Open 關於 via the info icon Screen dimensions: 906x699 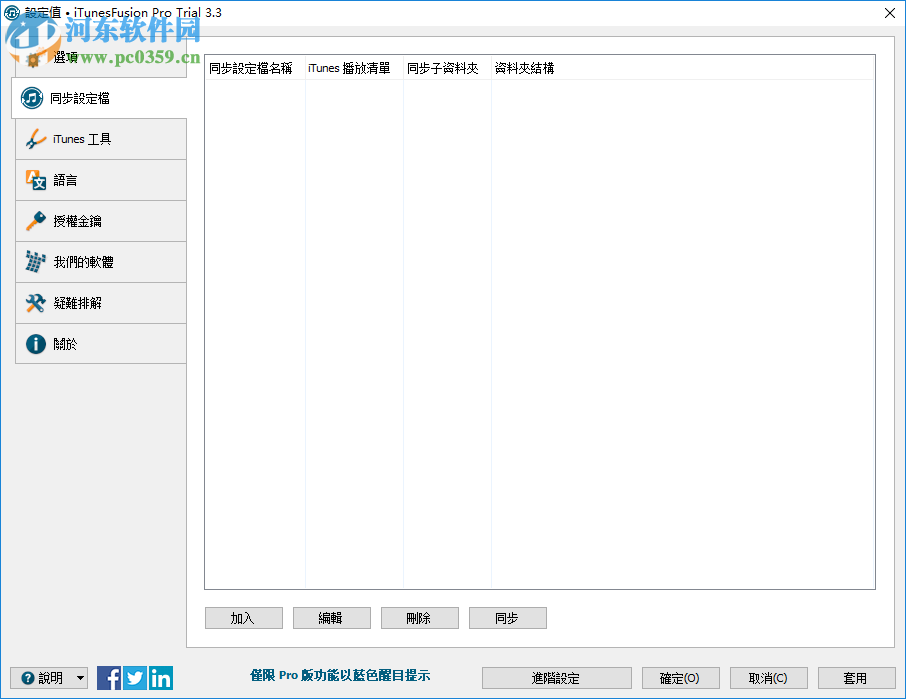[x=35, y=343]
